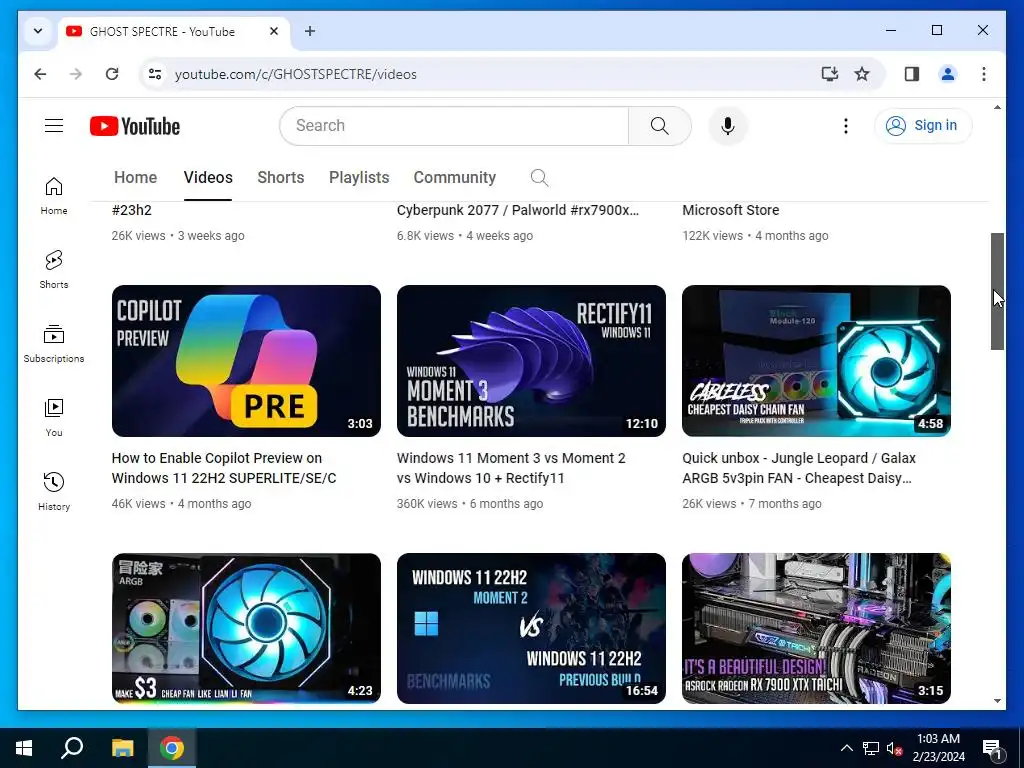This screenshot has width=1024, height=768.
Task: Open taskbar clock showing 1:03 AM
Action: pos(938,748)
